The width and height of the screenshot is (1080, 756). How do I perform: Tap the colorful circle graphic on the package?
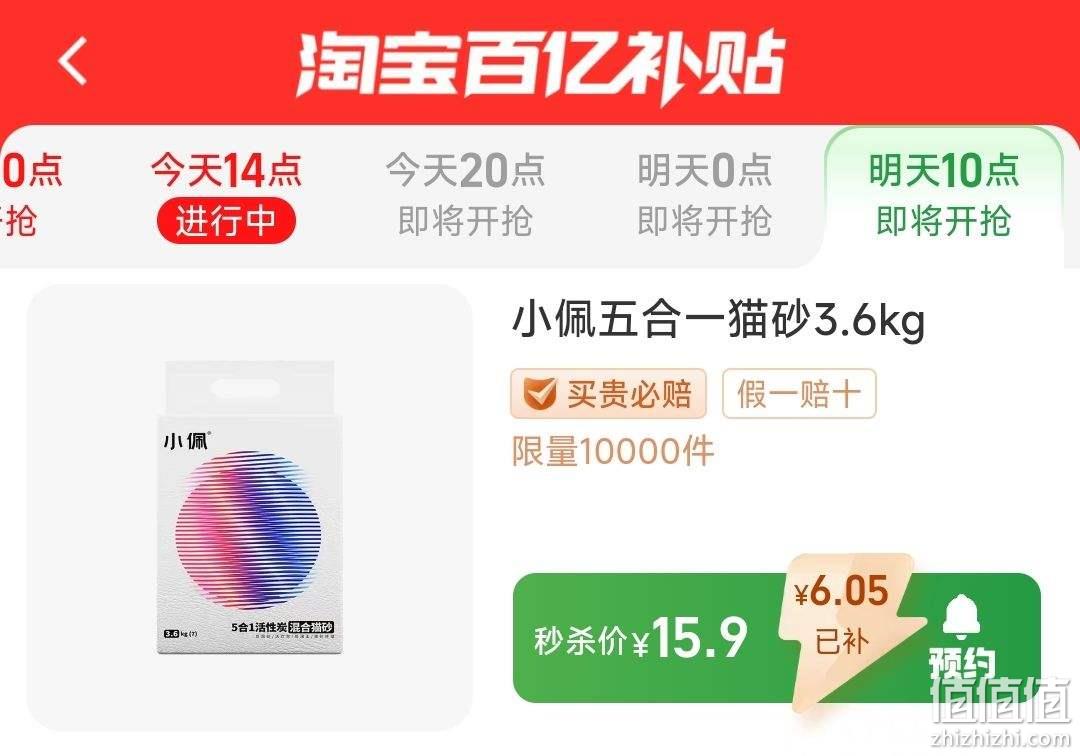coord(249,530)
